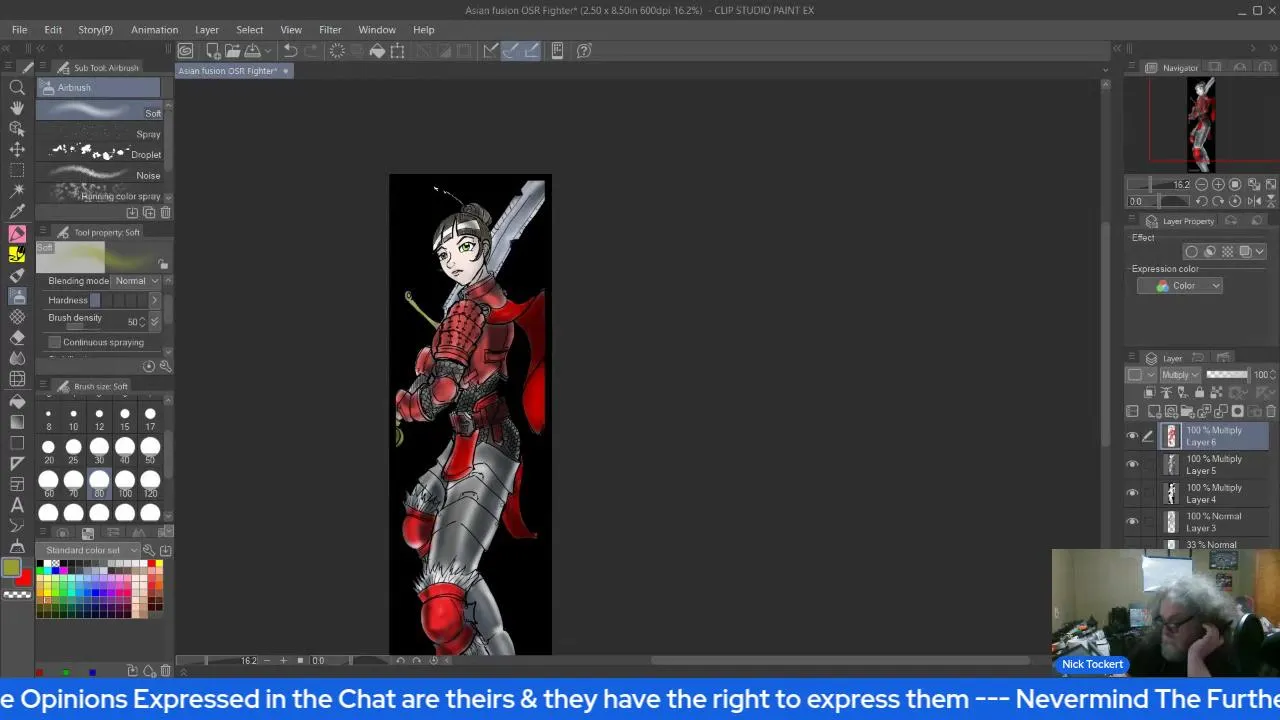
Task: Select the Airbrush tool in the toolbar
Action: (x=17, y=296)
